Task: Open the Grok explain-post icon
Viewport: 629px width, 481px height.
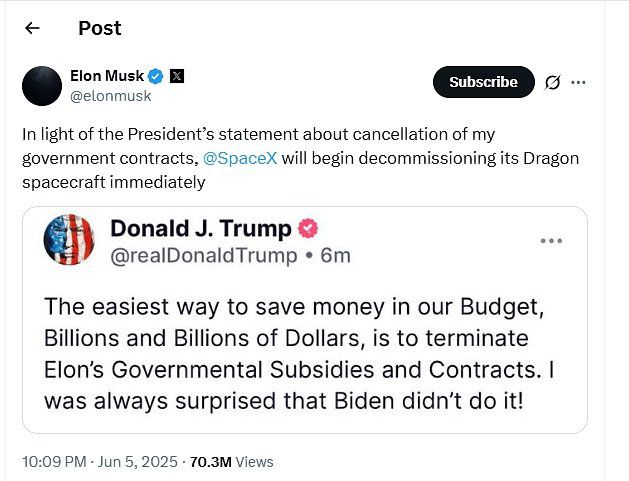Action: pos(552,82)
